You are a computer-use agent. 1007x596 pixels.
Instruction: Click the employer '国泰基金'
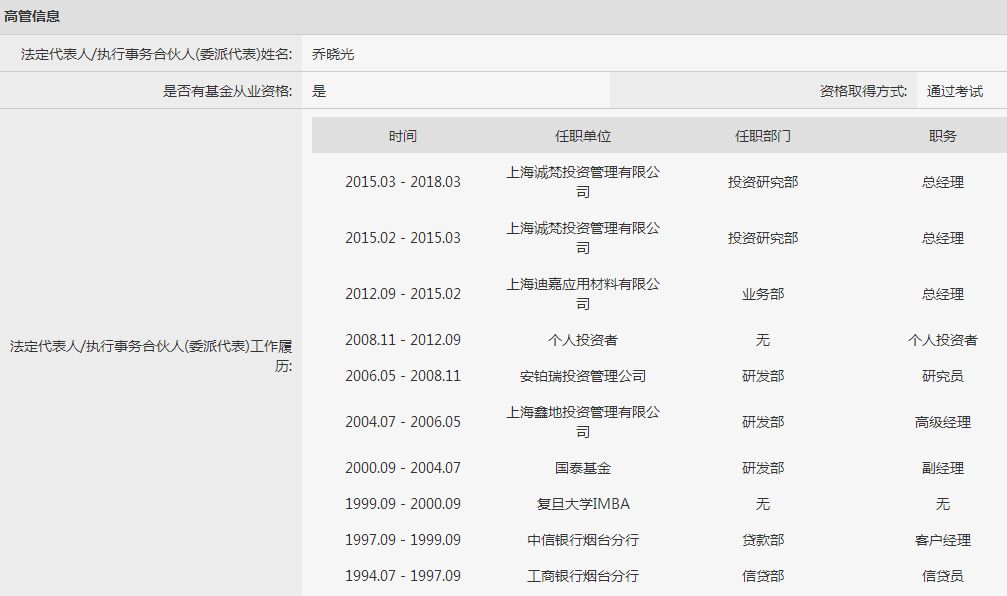click(x=582, y=468)
